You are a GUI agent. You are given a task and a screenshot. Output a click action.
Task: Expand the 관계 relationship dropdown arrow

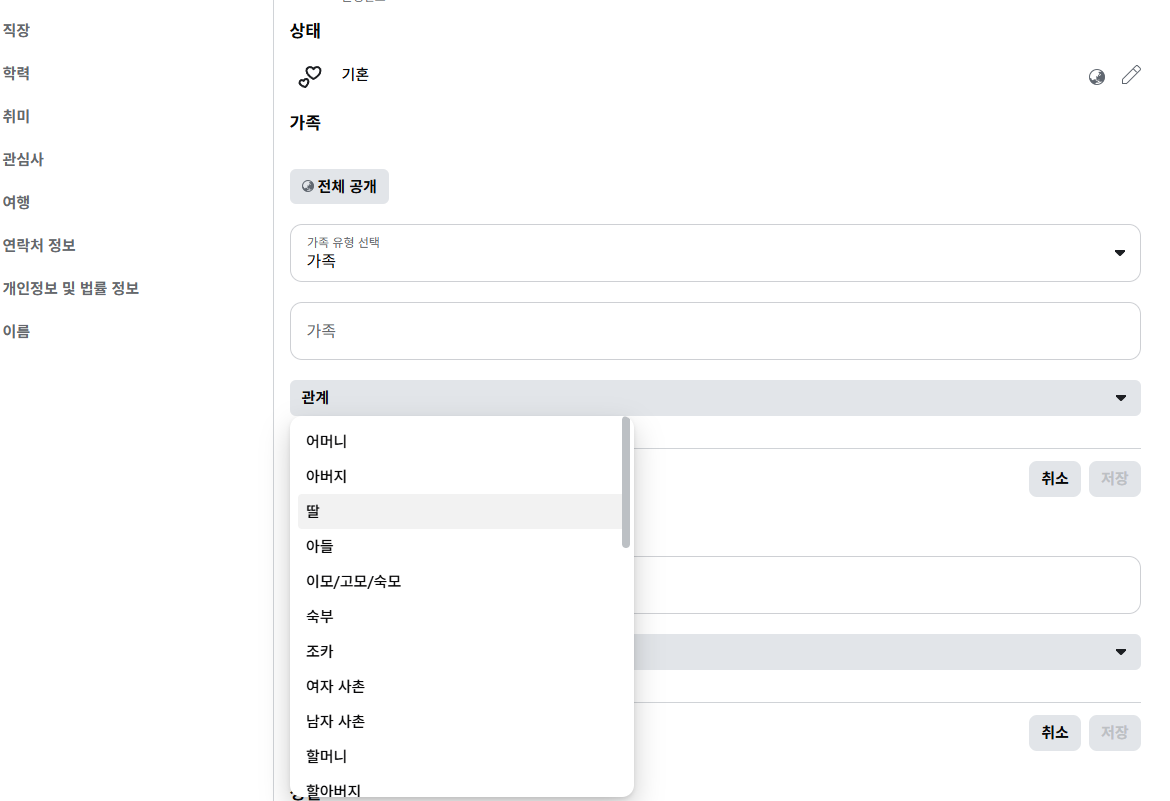click(x=1119, y=398)
